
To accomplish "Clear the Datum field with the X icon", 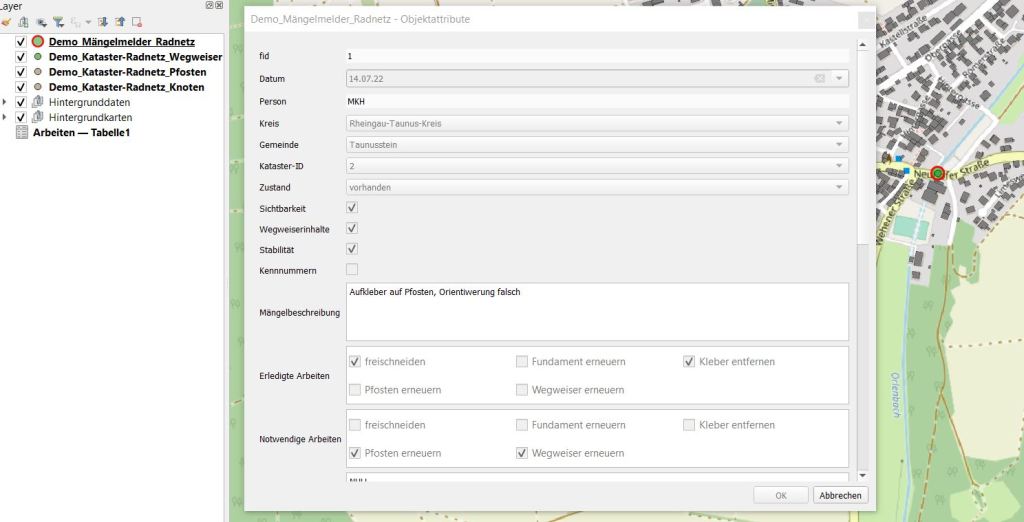I will [x=819, y=78].
